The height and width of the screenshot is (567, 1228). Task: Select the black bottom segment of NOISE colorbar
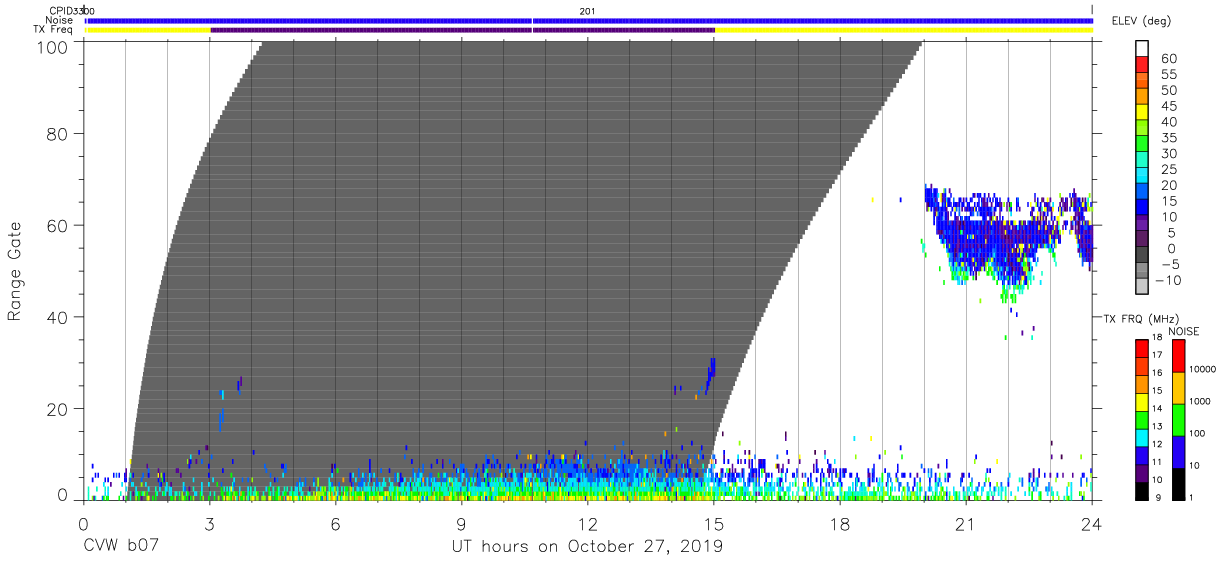(x=1177, y=484)
